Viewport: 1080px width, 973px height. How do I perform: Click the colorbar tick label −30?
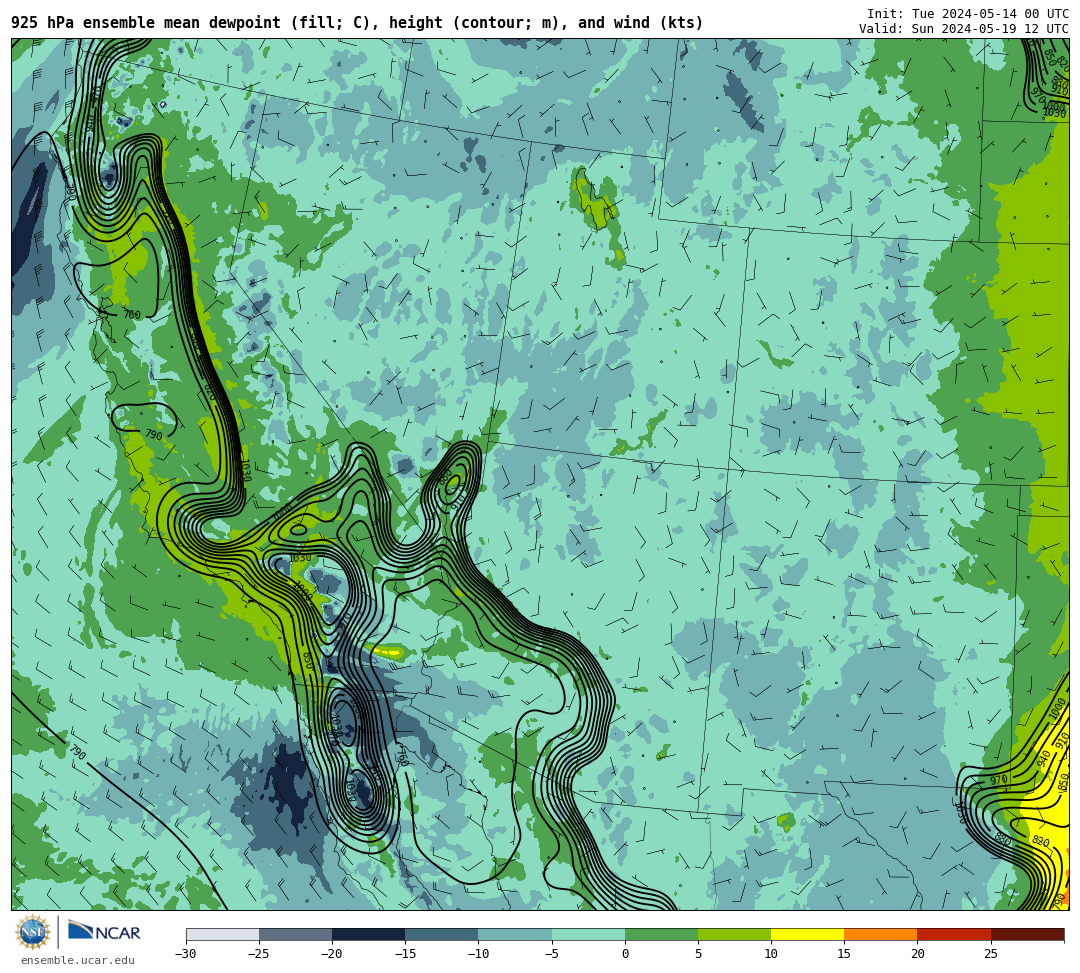point(186,954)
